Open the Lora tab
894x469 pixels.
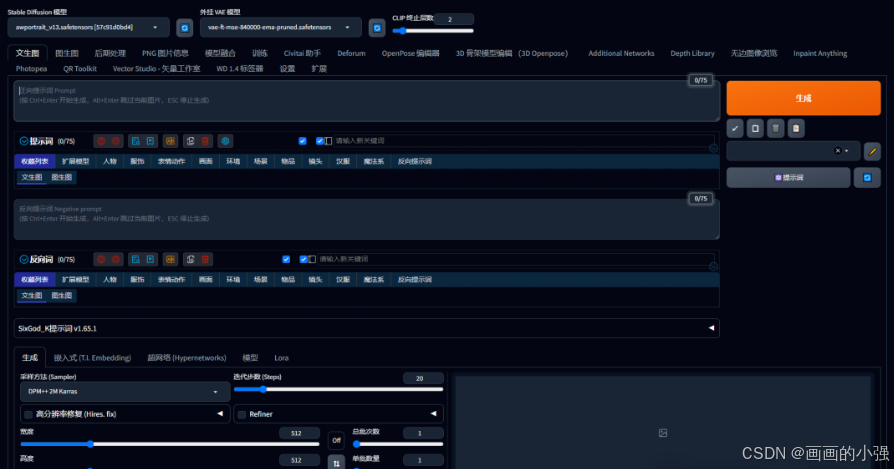tap(281, 358)
